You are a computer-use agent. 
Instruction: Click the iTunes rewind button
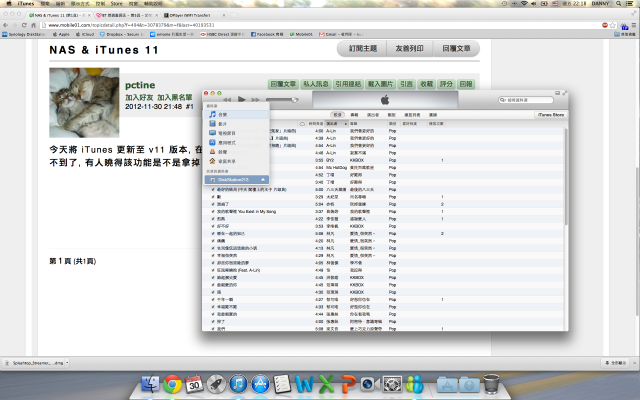point(227,99)
